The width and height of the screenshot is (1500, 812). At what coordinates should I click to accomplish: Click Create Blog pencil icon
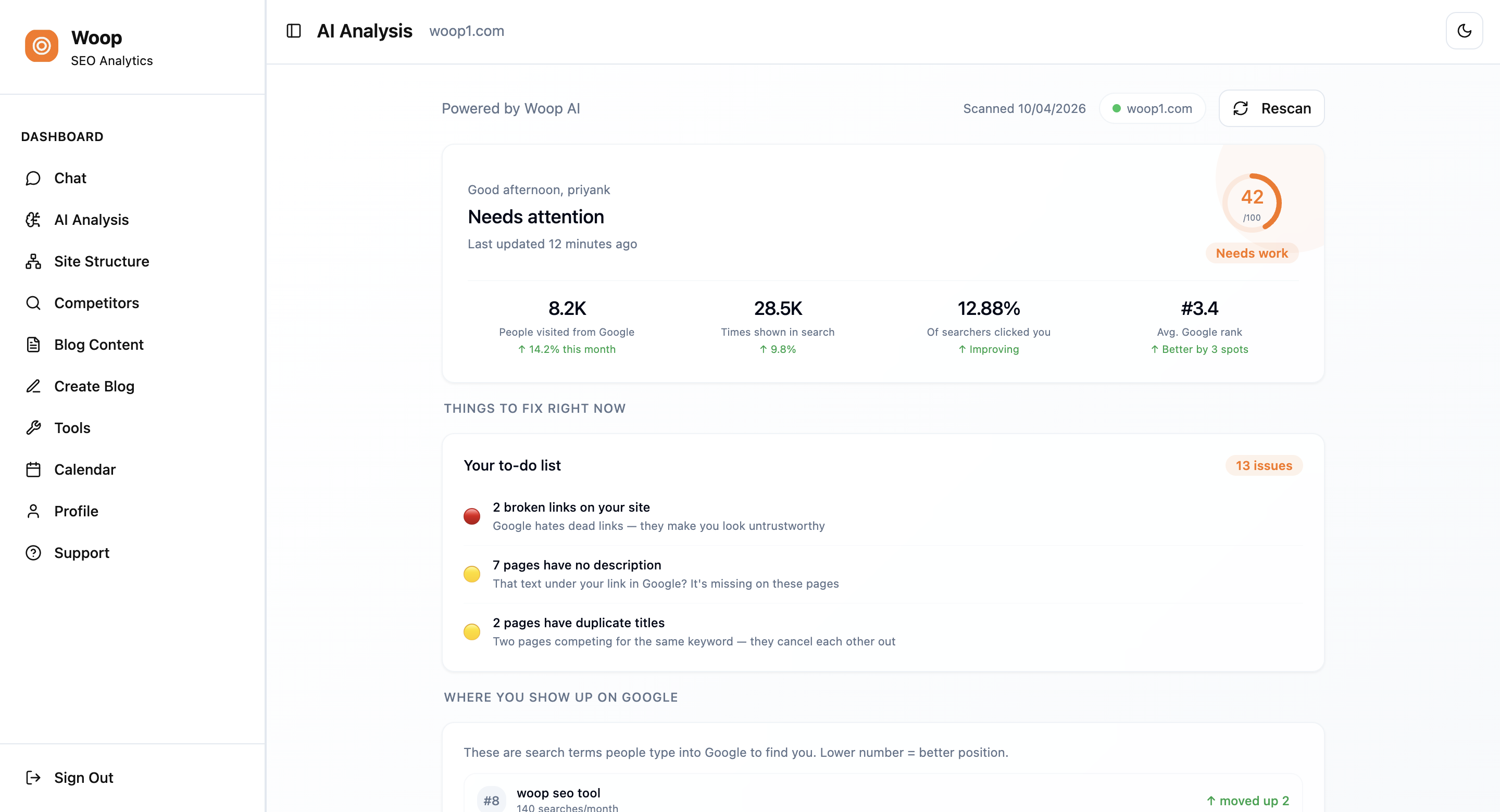(x=33, y=387)
